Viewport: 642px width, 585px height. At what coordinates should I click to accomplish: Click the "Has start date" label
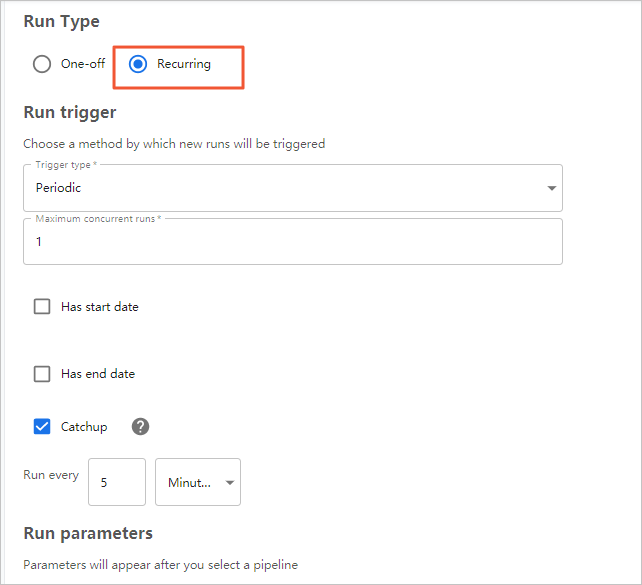pos(100,307)
